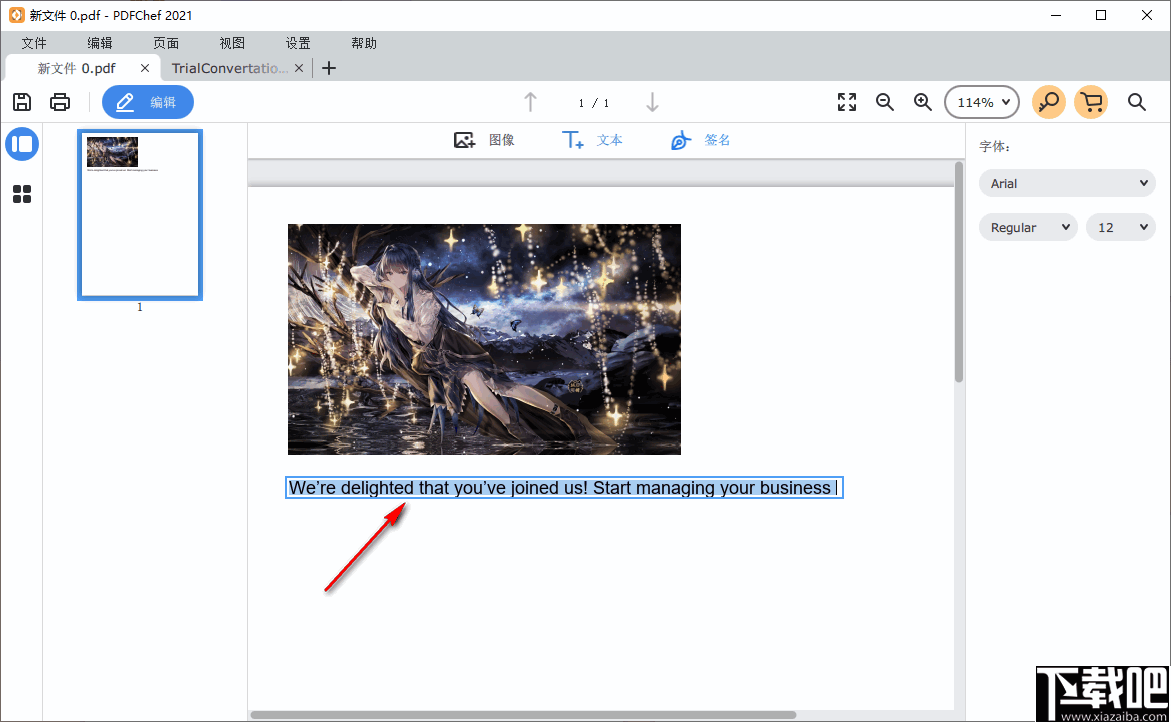Zoom out using the magnifier minus icon
The image size is (1171, 722).
884,101
